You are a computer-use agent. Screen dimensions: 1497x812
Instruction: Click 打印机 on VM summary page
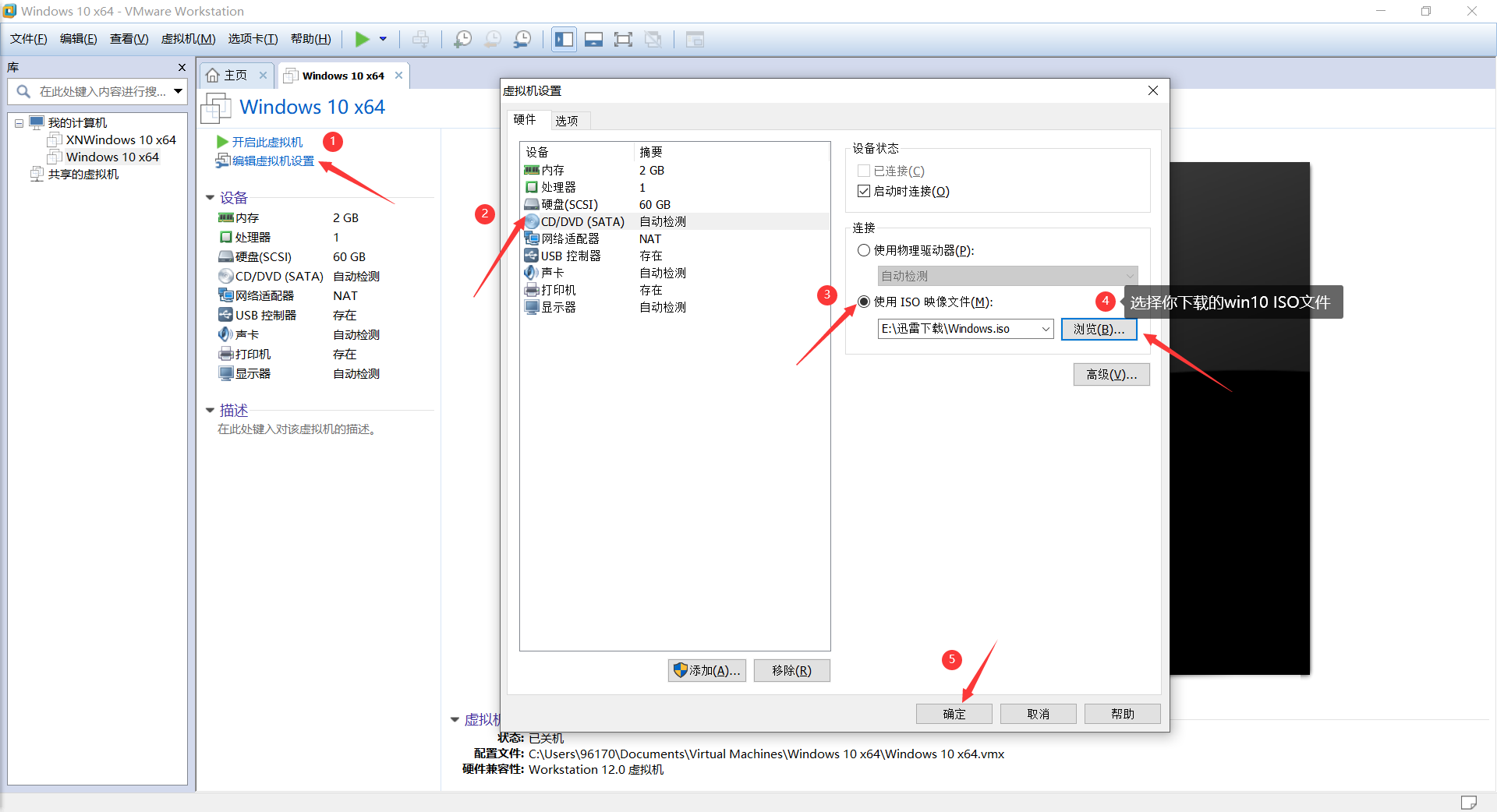pyautogui.click(x=252, y=355)
